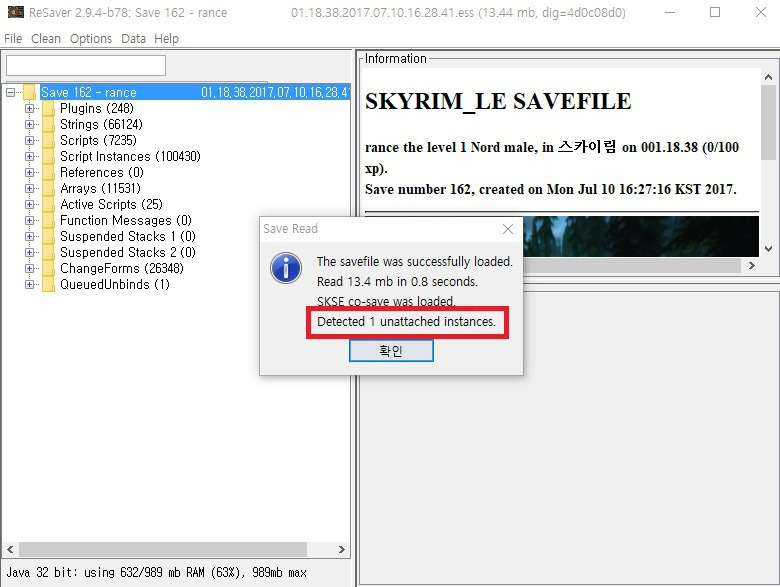Viewport: 780px width, 587px height.
Task: Click the Information panel scroll-down arrow
Action: (769, 249)
